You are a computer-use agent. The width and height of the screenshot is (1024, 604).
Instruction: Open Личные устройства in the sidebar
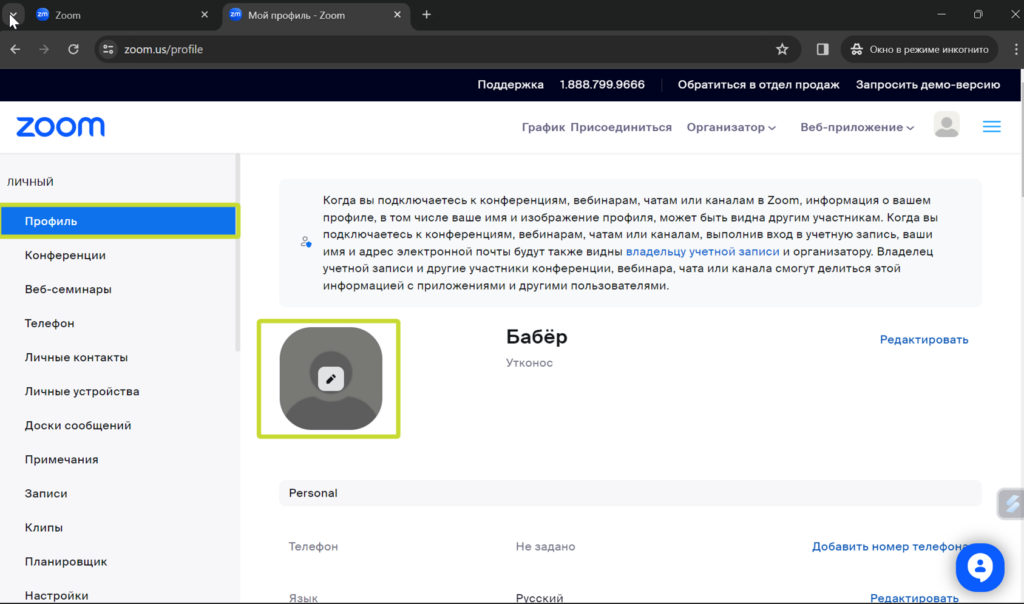[x=82, y=391]
